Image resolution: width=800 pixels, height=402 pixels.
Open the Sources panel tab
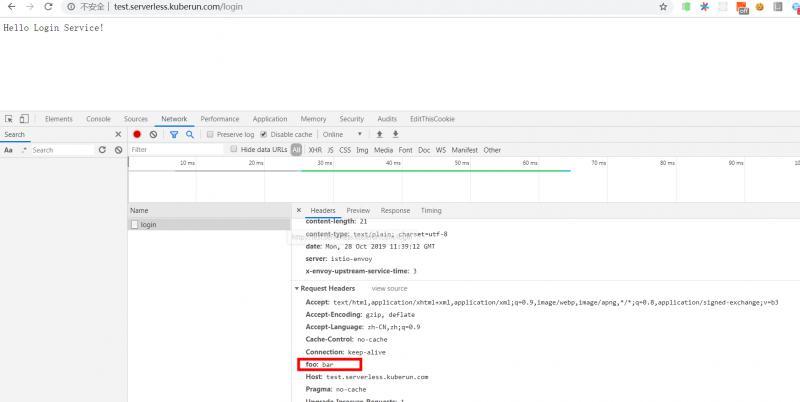click(x=136, y=119)
